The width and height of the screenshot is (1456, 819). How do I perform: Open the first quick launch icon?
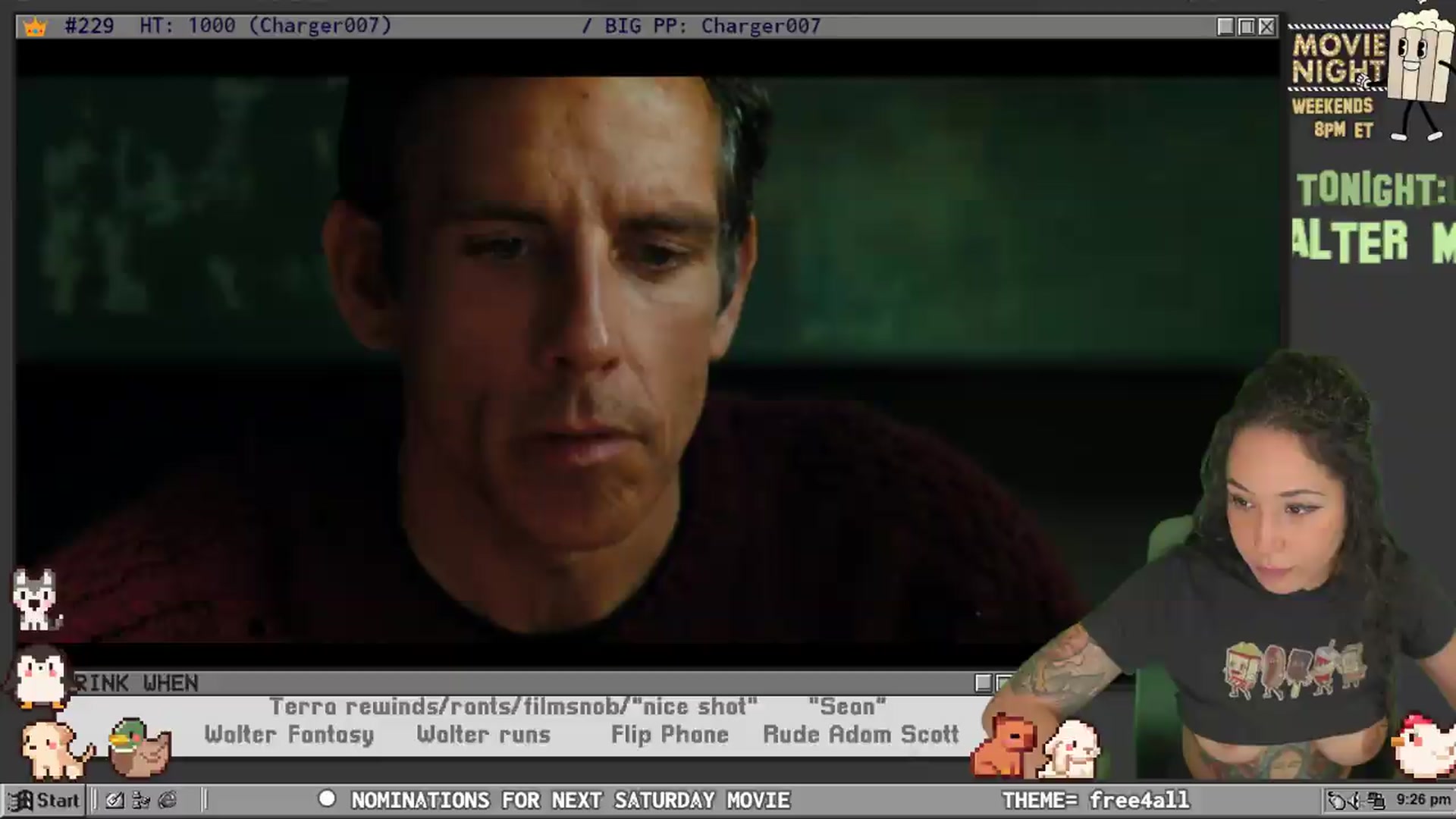tap(115, 800)
